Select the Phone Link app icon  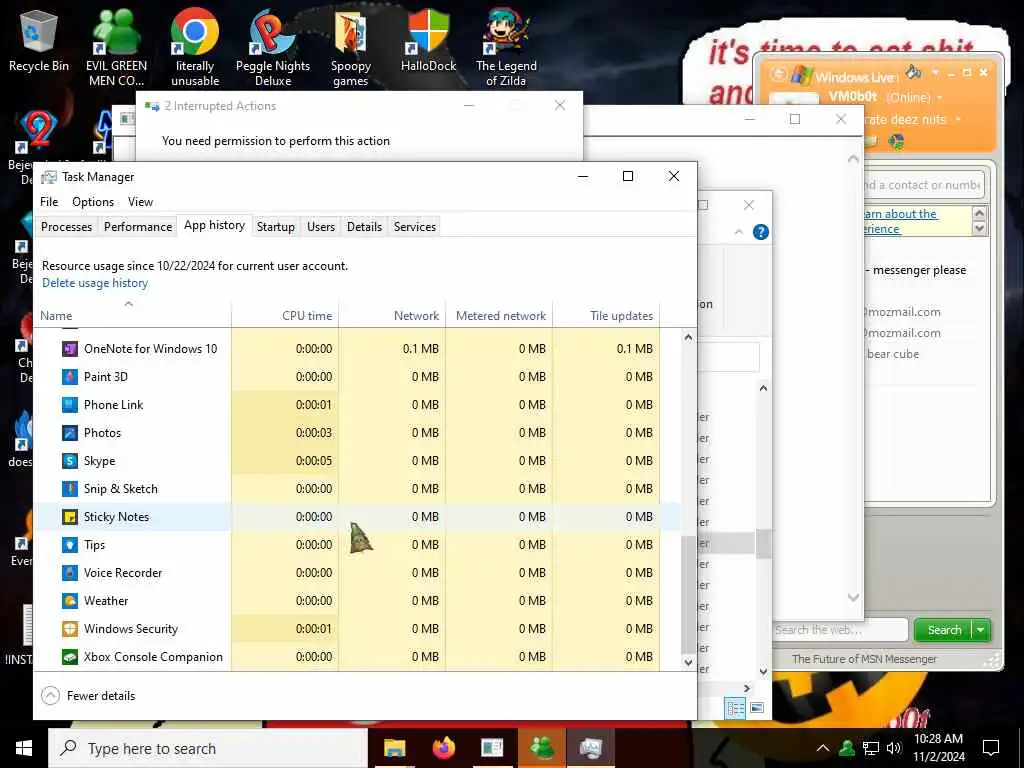click(x=70, y=405)
